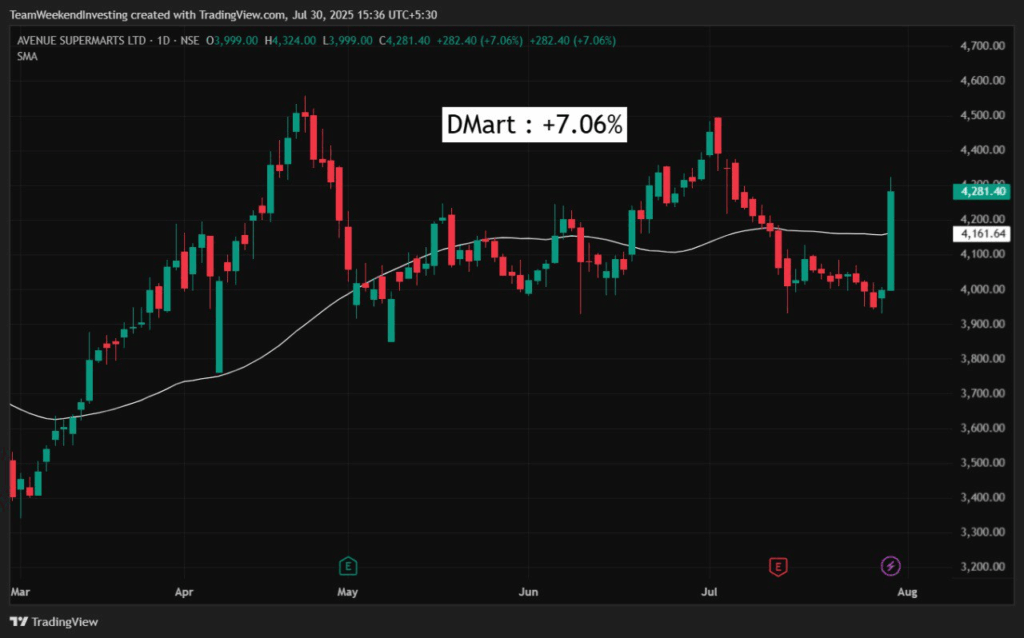Click the green earnings E marker near May
The image size is (1024, 638).
[348, 566]
